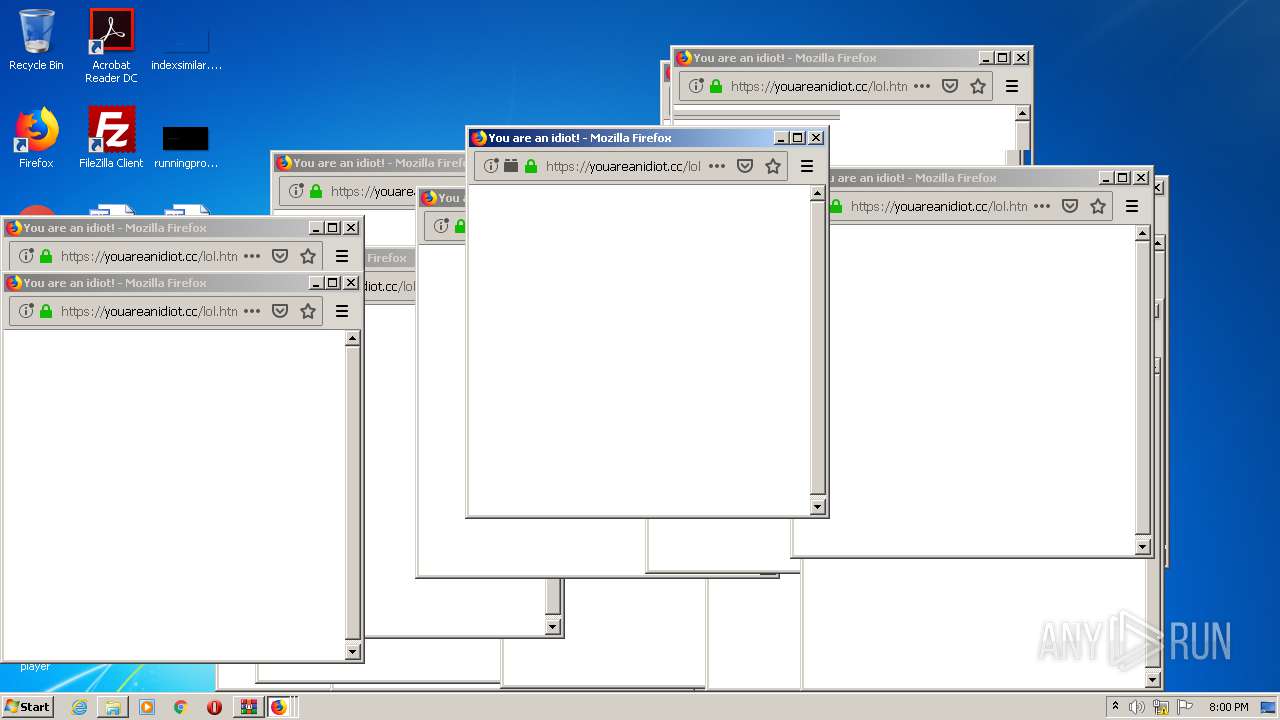Screen dimensions: 1280x720
Task: Open hamburger menu in lower left Firefox window
Action: coord(342,311)
